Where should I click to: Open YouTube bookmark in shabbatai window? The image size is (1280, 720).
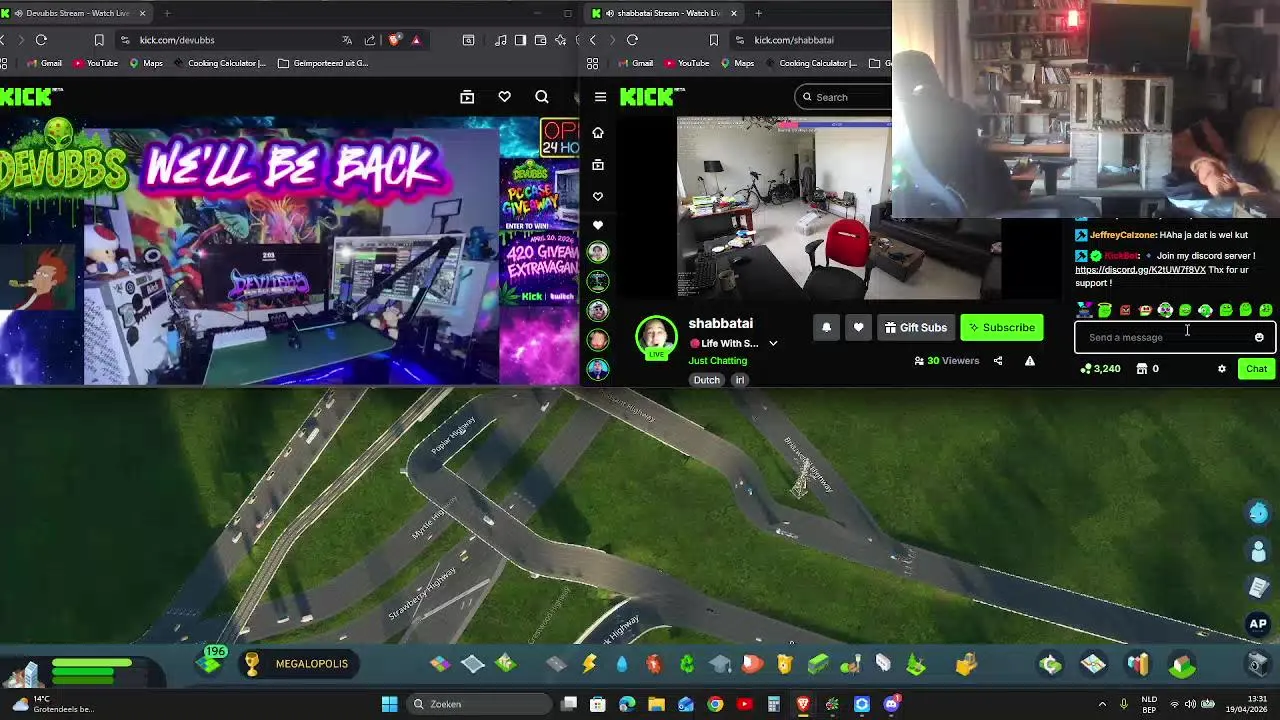[x=686, y=63]
